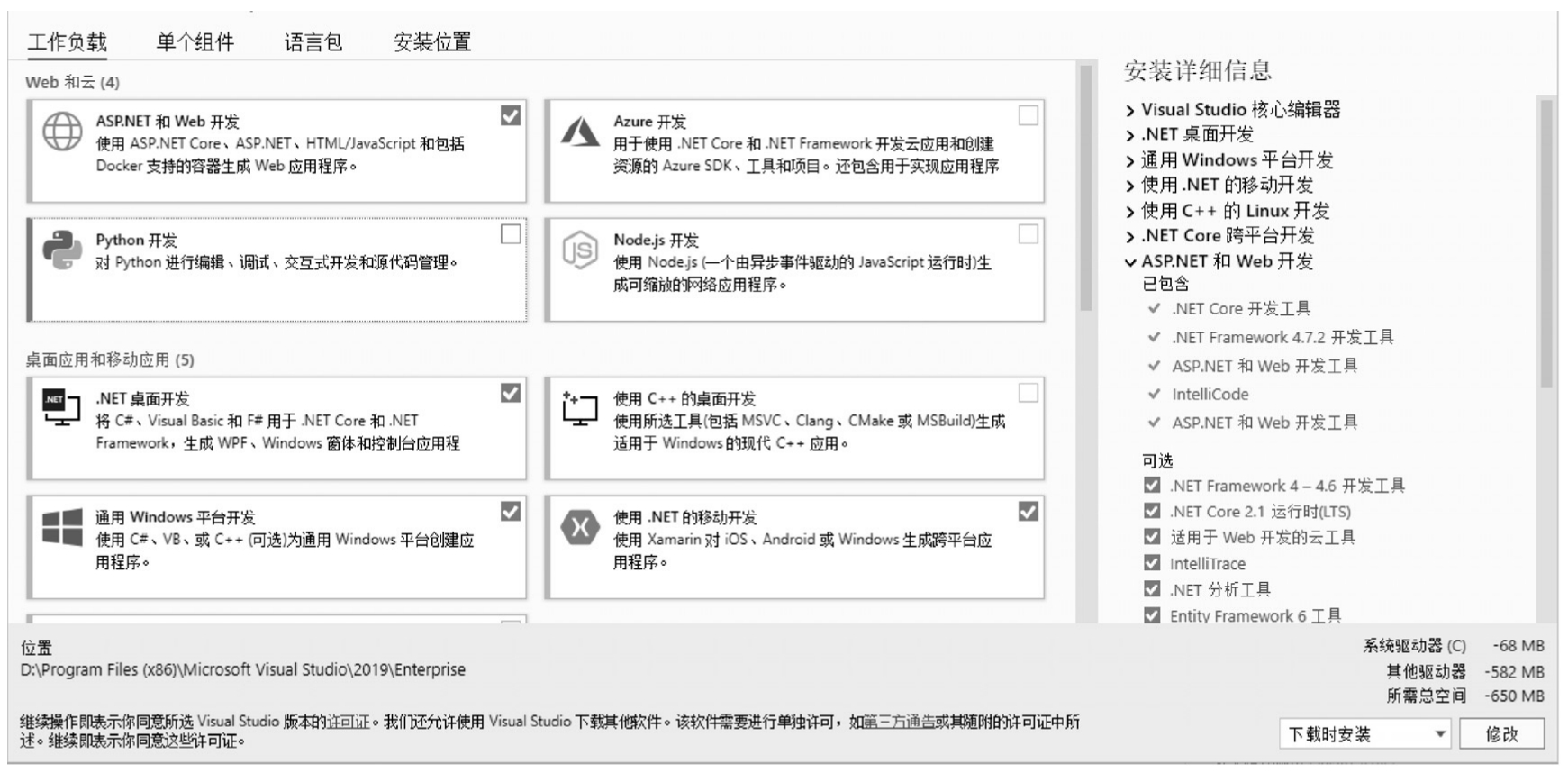Click the ASP.NET and Web globe icon

pyautogui.click(x=62, y=132)
